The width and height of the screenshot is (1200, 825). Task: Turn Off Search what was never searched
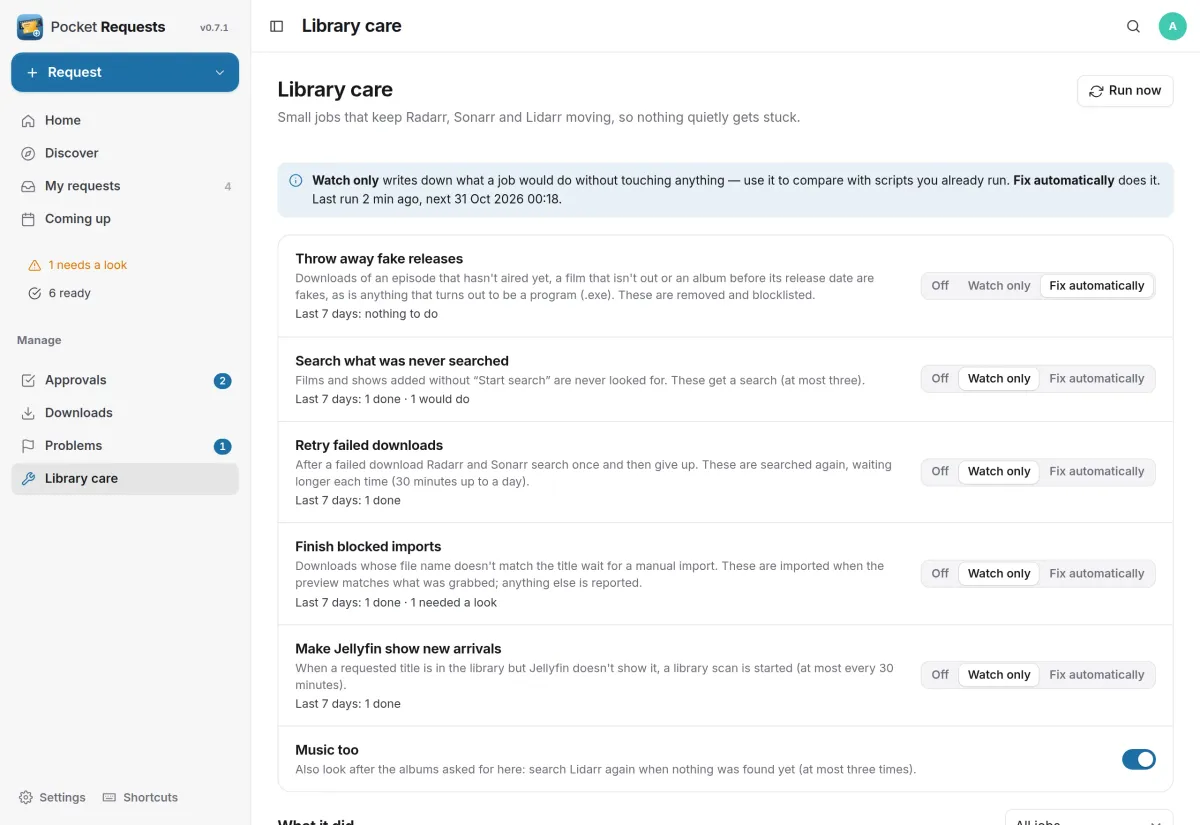[x=940, y=379]
